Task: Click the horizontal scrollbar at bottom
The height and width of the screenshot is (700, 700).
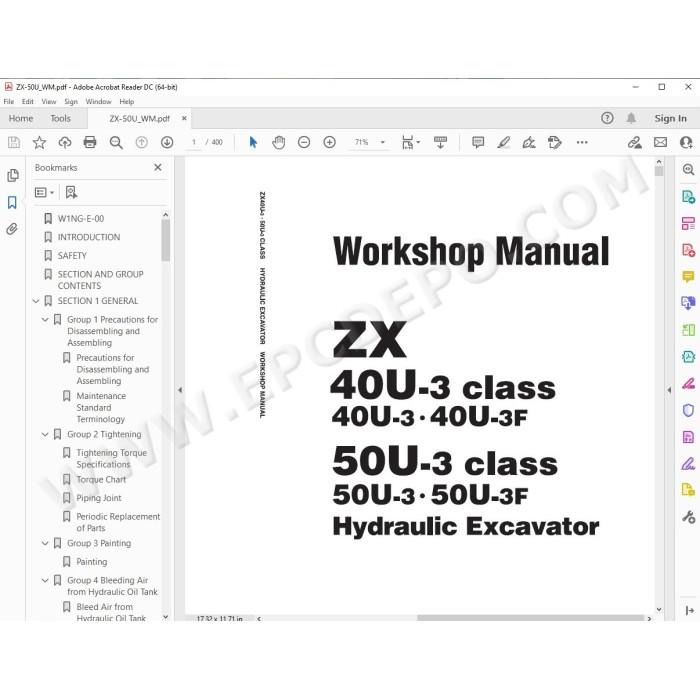Action: click(x=530, y=618)
